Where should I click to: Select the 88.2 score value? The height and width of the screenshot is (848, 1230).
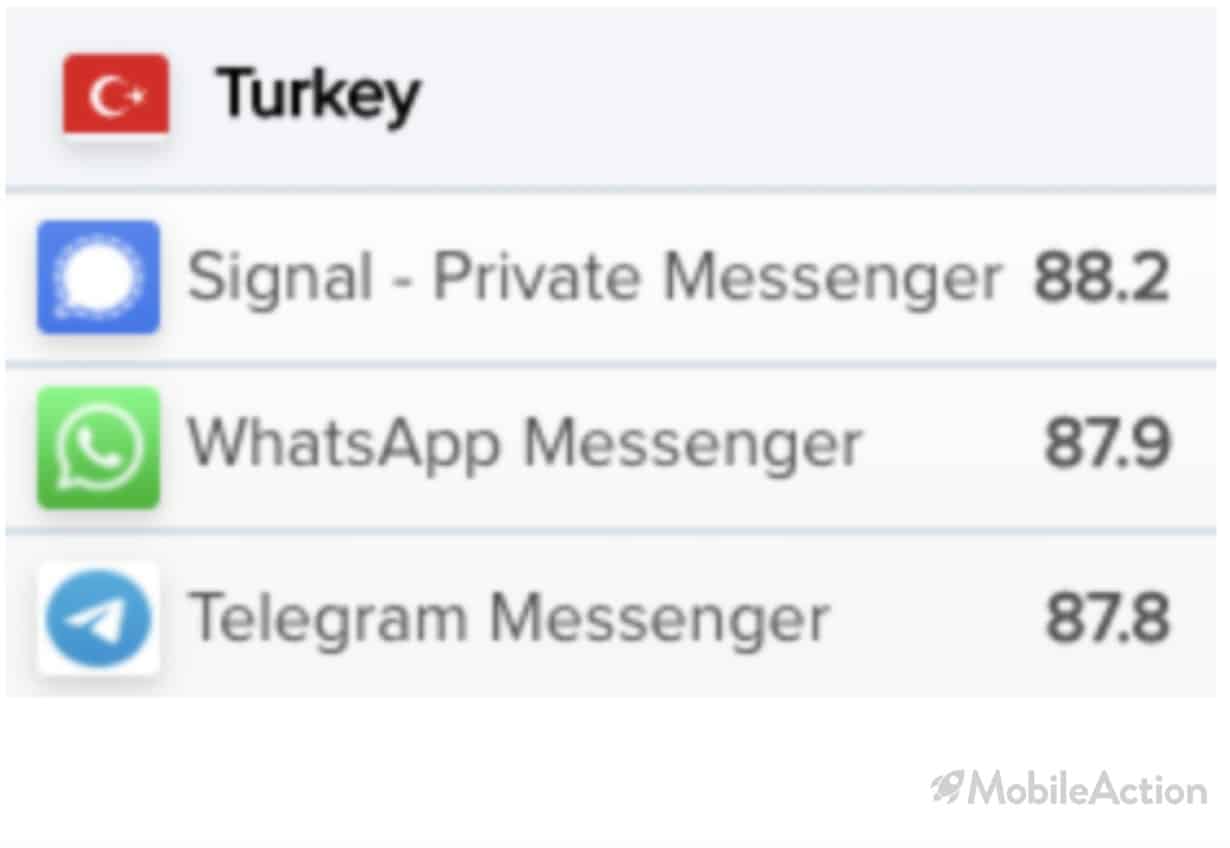(x=1101, y=277)
